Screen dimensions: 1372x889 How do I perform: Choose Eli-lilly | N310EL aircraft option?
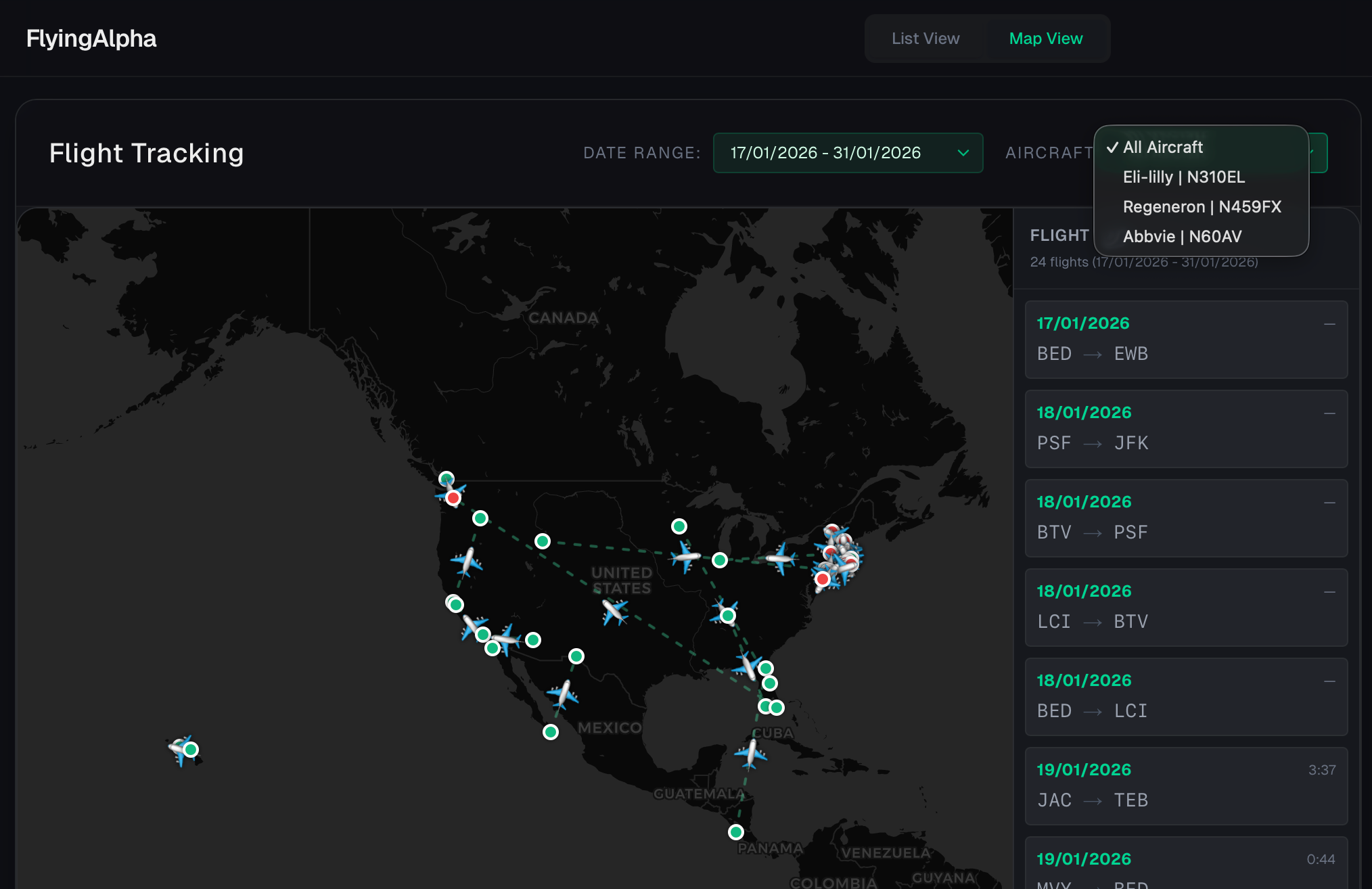tap(1183, 177)
